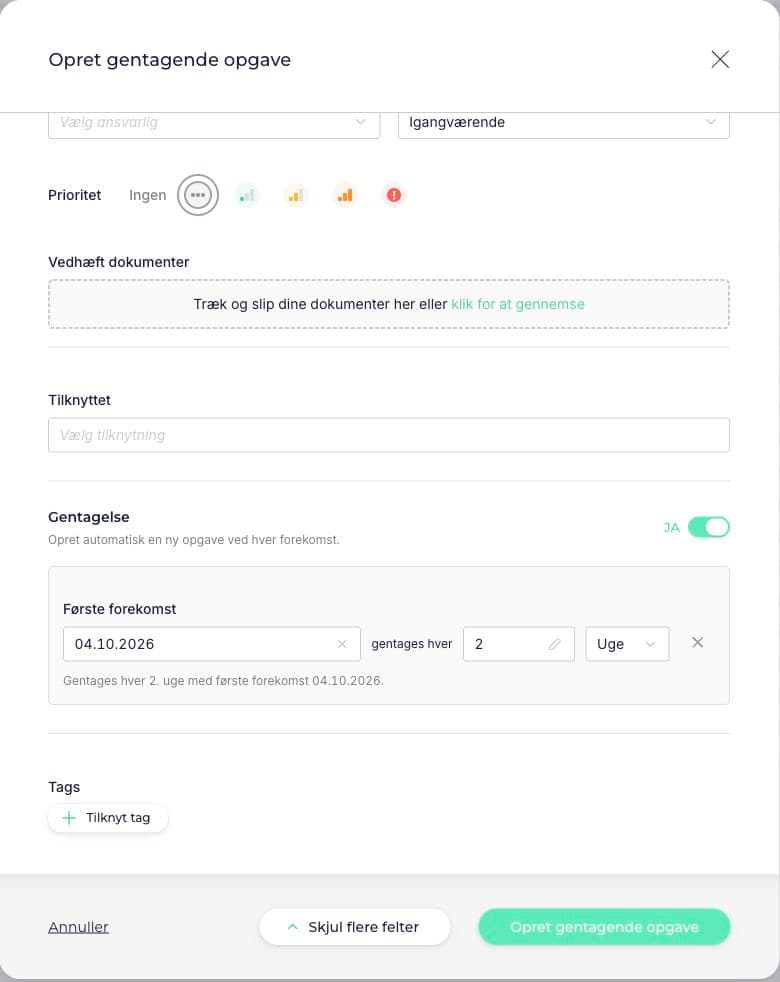This screenshot has height=982, width=780.
Task: Focus the Vælg tilknytning field
Action: pos(388,435)
